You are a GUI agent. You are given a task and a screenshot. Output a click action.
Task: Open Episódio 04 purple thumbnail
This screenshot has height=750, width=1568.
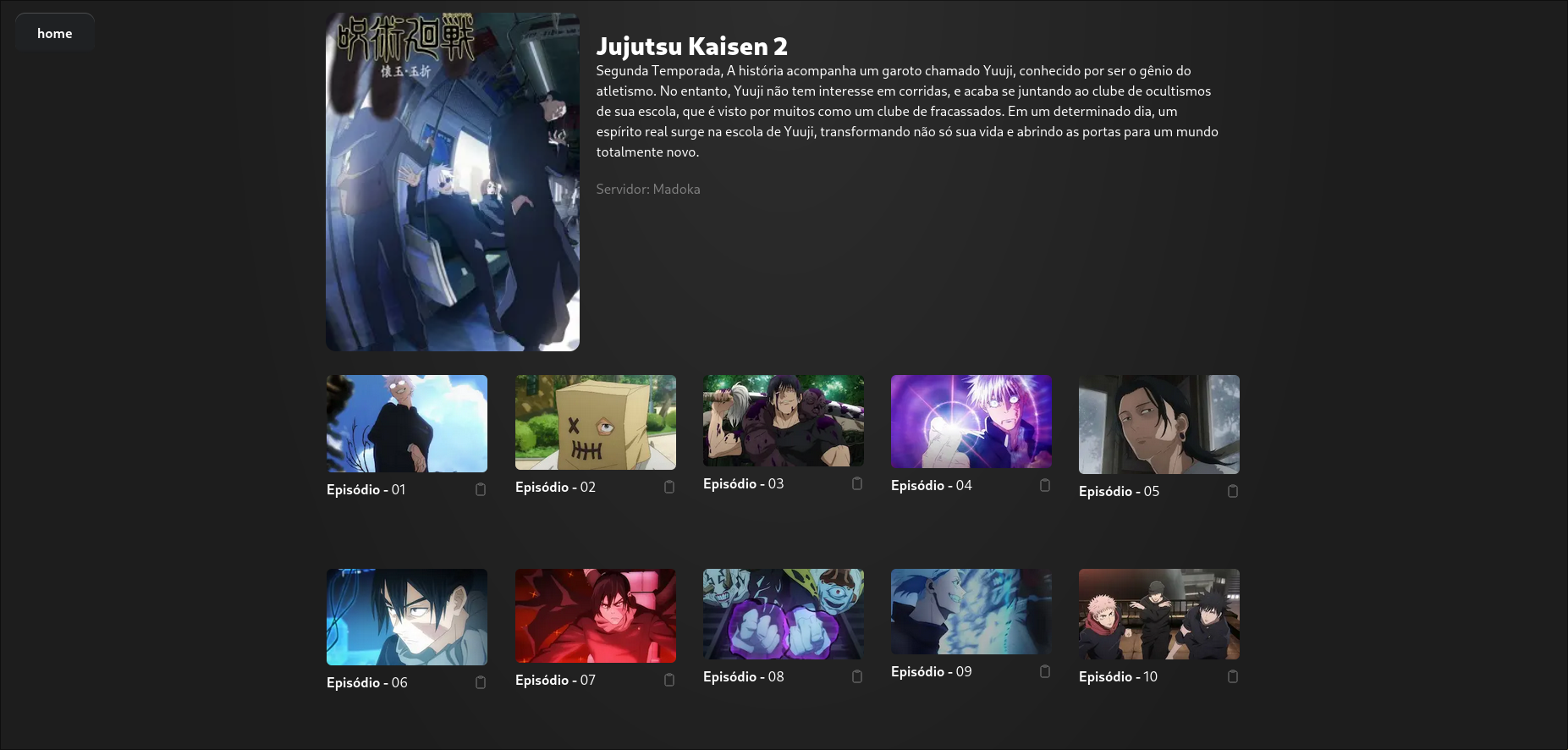click(971, 422)
